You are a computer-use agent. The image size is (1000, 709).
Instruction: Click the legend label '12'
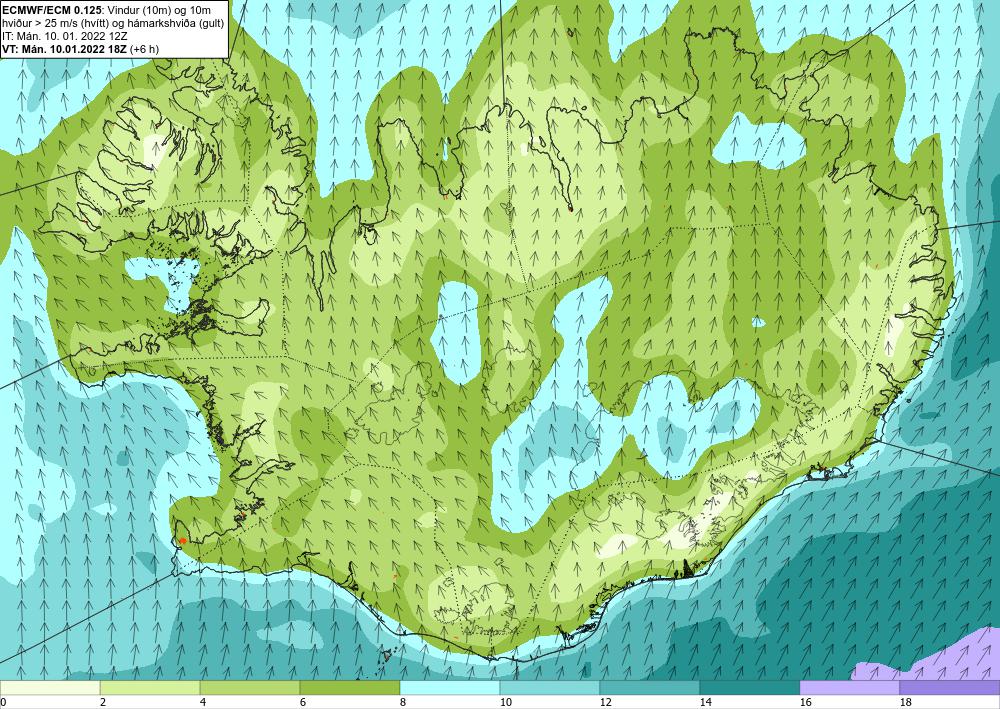point(605,703)
